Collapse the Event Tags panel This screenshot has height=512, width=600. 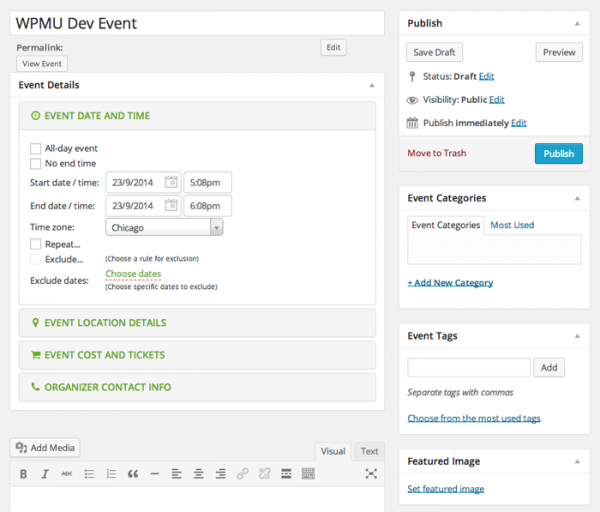click(x=577, y=336)
